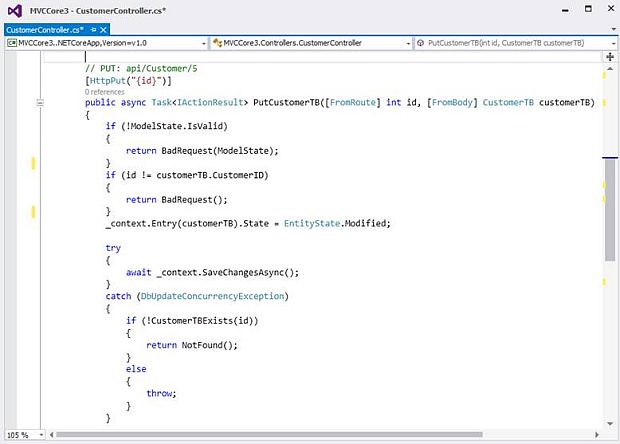The image size is (620, 444).
Task: Collapse the PutCustomerTB method outline
Action: point(40,103)
